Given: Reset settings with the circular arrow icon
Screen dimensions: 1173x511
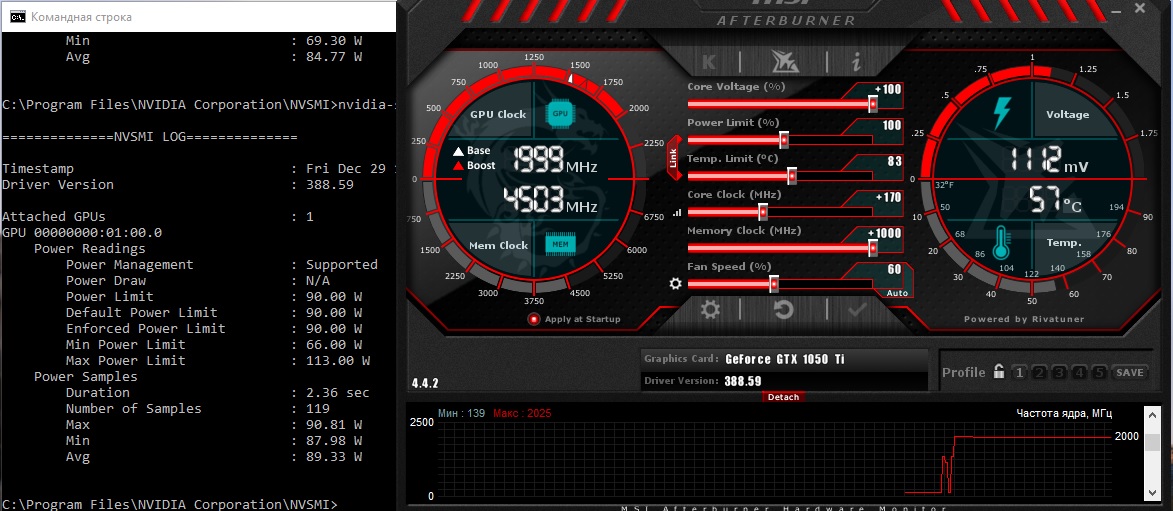Looking at the screenshot, I should coord(783,308).
